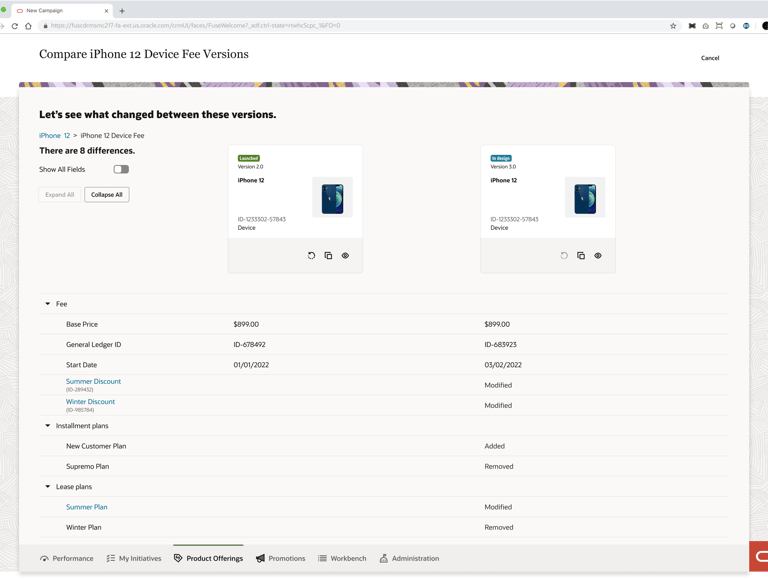Click eye view icon on Version 3.0 card

click(x=598, y=256)
